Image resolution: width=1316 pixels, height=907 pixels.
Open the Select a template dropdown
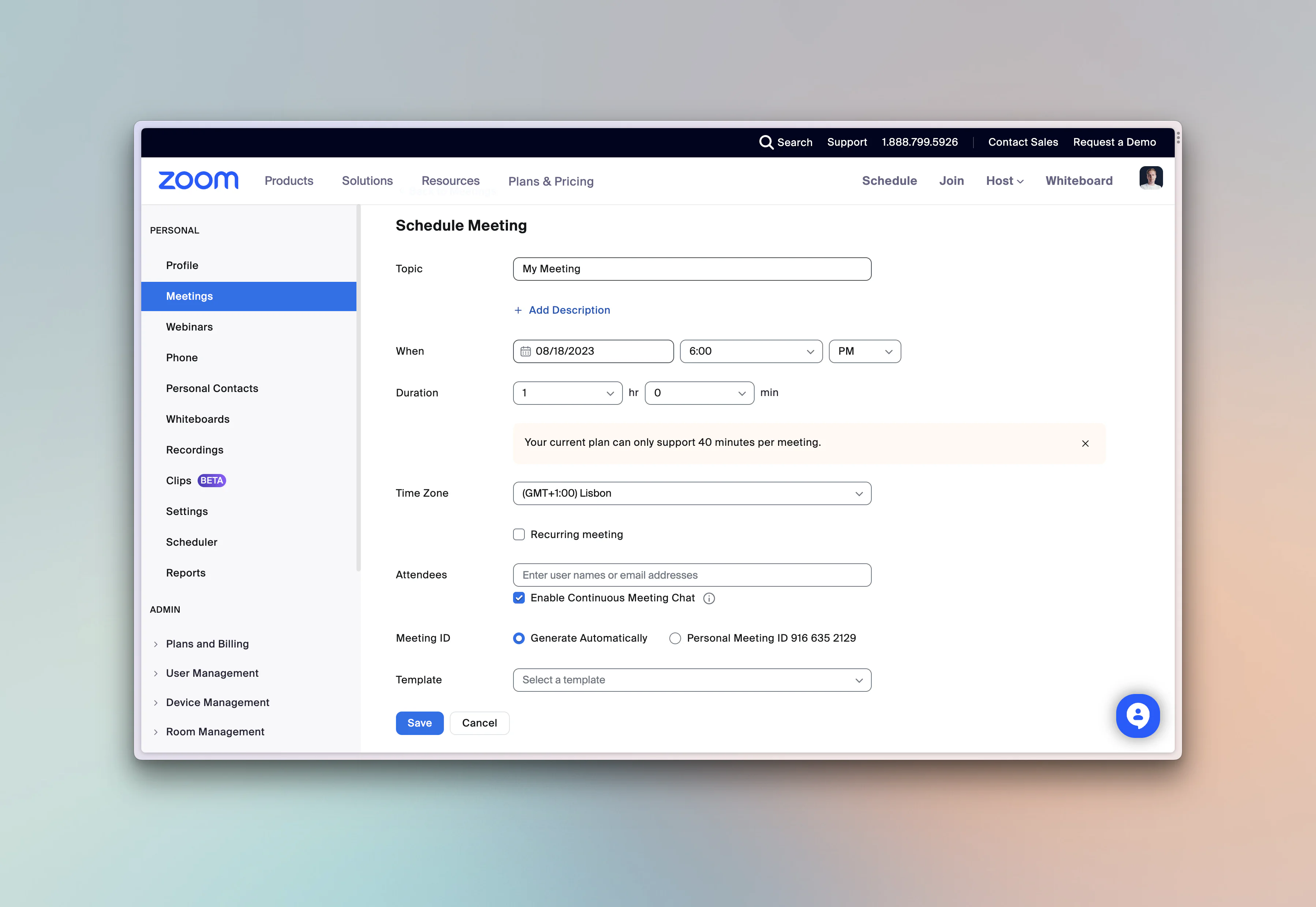pos(692,680)
